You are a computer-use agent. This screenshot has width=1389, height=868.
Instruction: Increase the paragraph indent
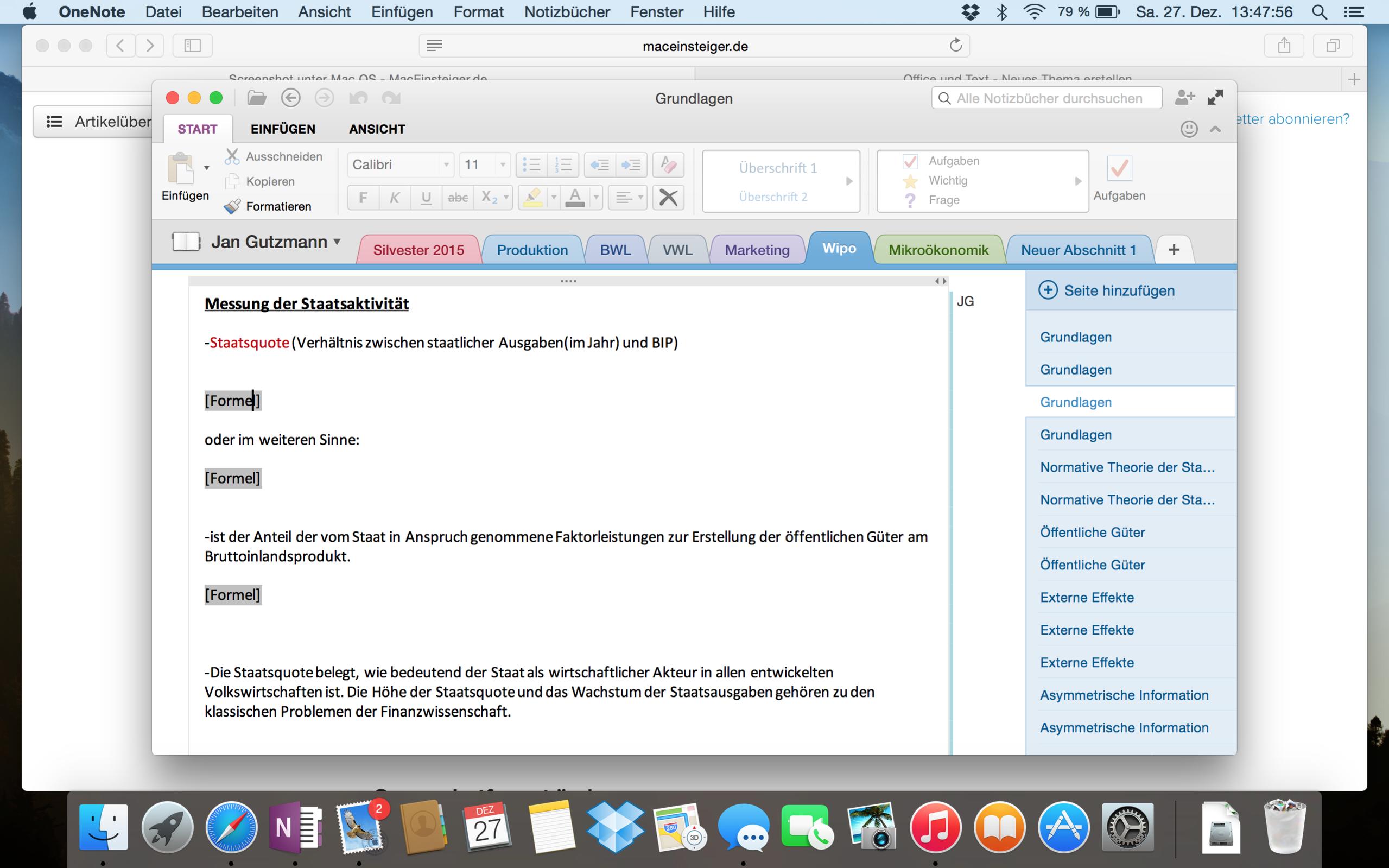click(631, 165)
